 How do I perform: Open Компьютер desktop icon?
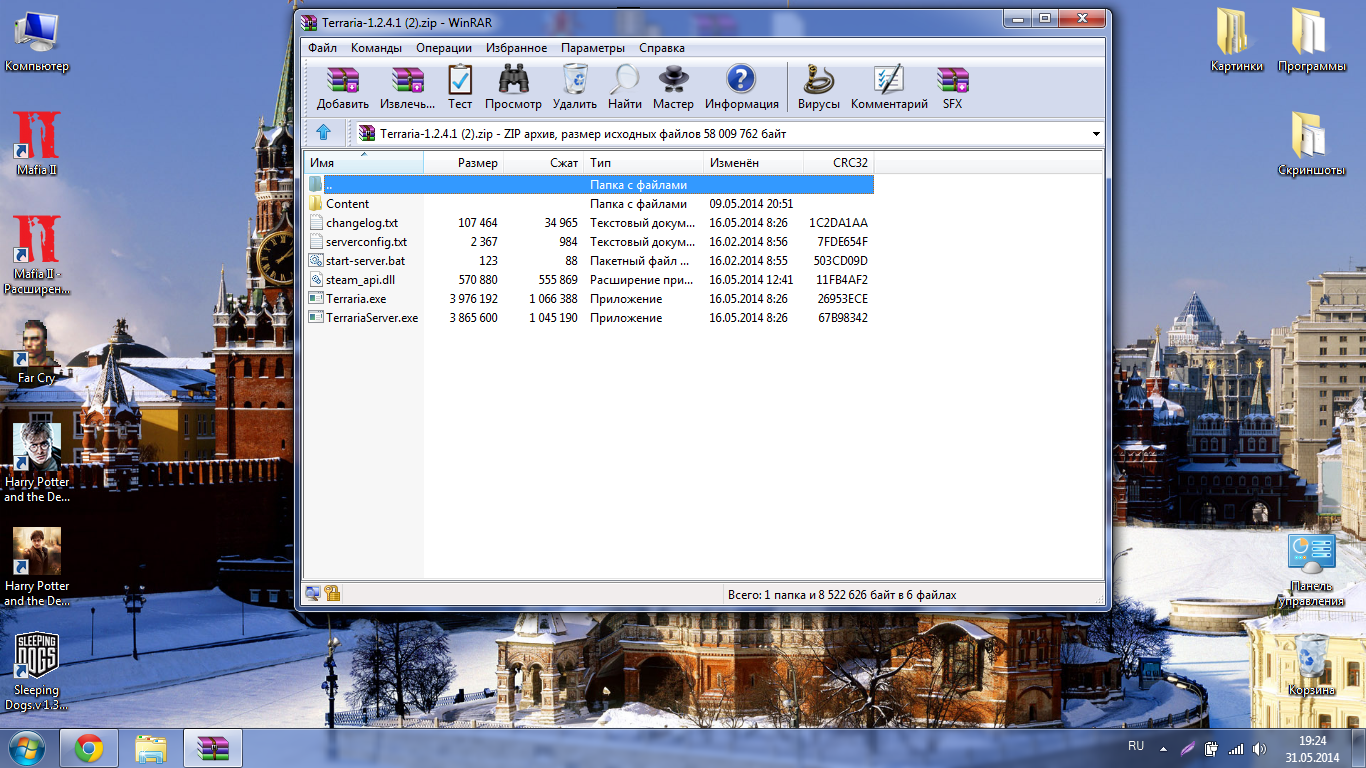coord(37,42)
